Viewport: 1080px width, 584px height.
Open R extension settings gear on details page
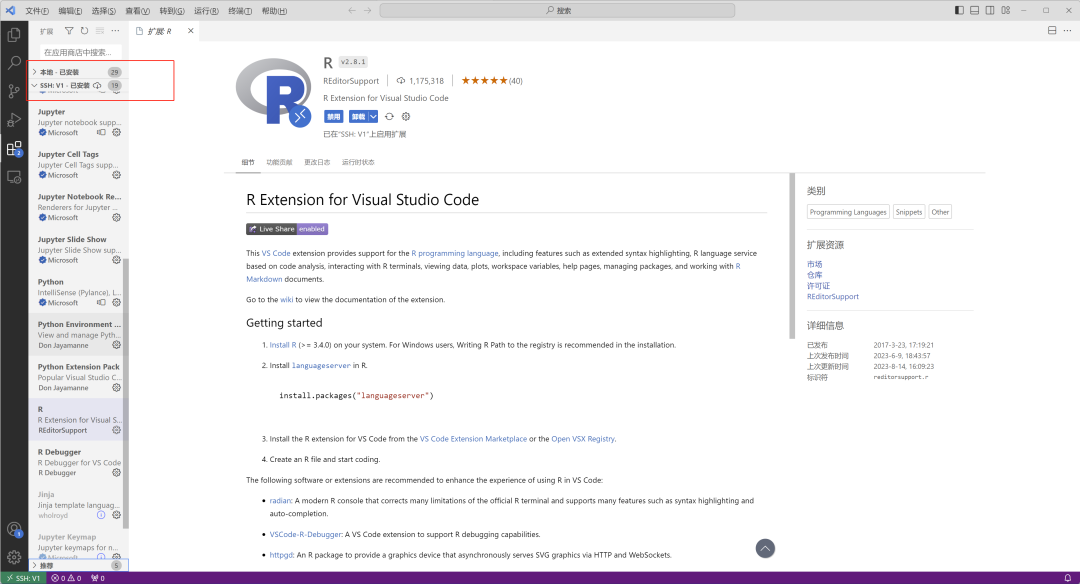point(406,116)
